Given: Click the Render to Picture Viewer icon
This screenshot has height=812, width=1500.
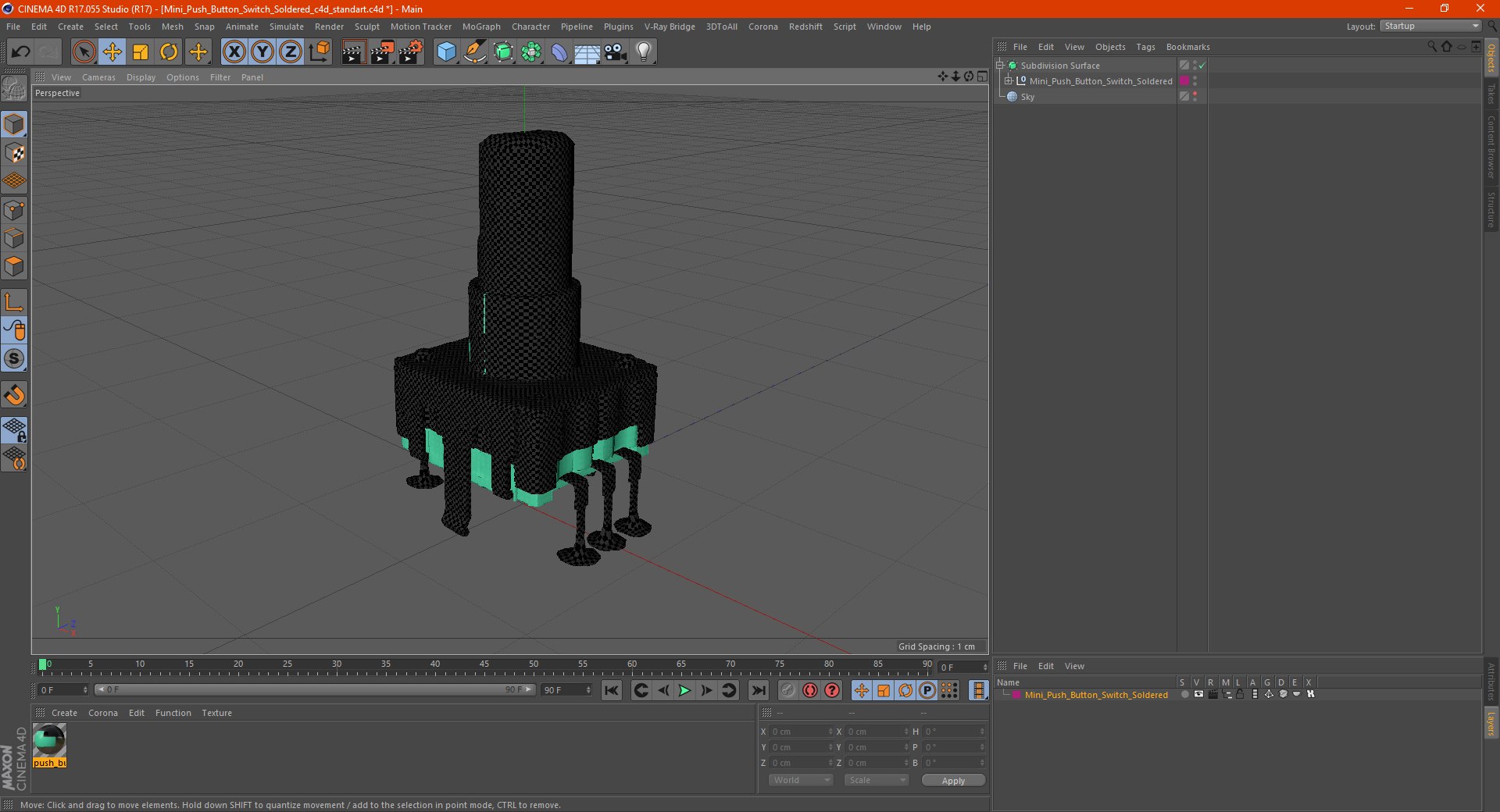Looking at the screenshot, I should (382, 52).
